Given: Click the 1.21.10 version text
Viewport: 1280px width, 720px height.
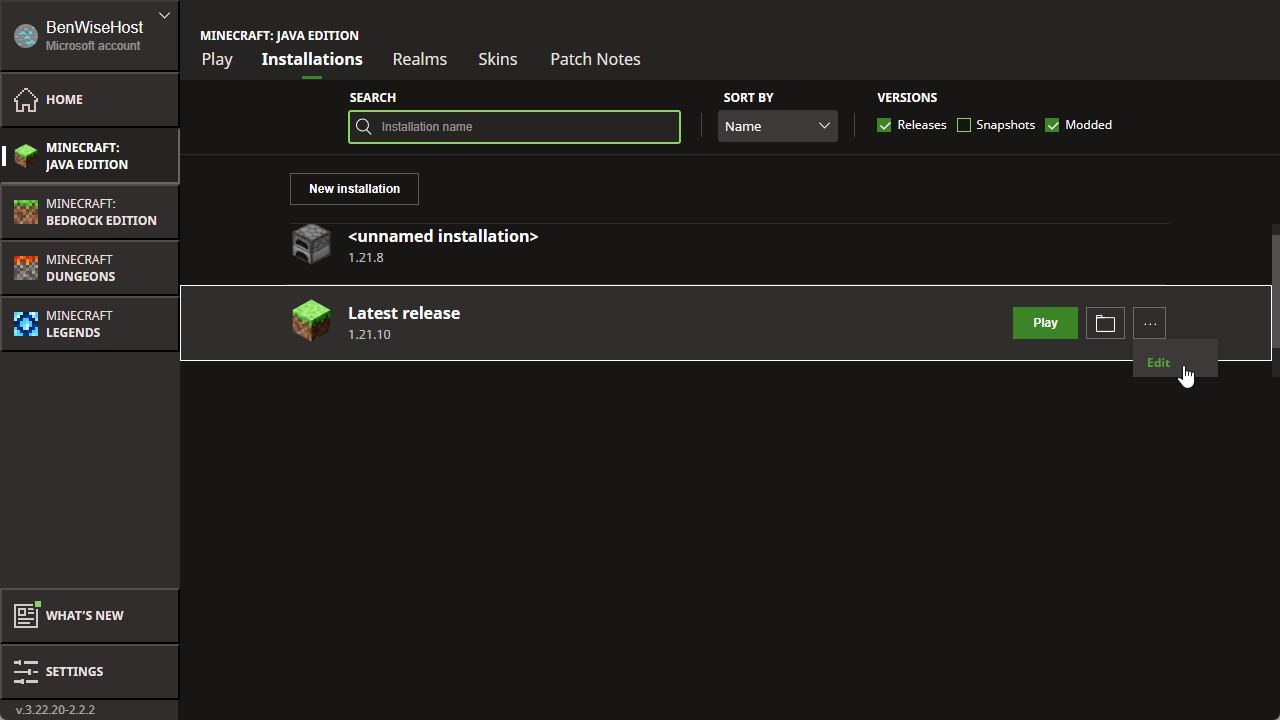Looking at the screenshot, I should point(369,335).
